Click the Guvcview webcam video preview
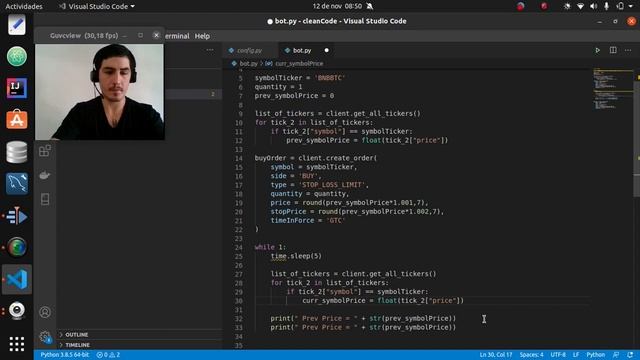Image resolution: width=640 pixels, height=360 pixels. click(100, 92)
